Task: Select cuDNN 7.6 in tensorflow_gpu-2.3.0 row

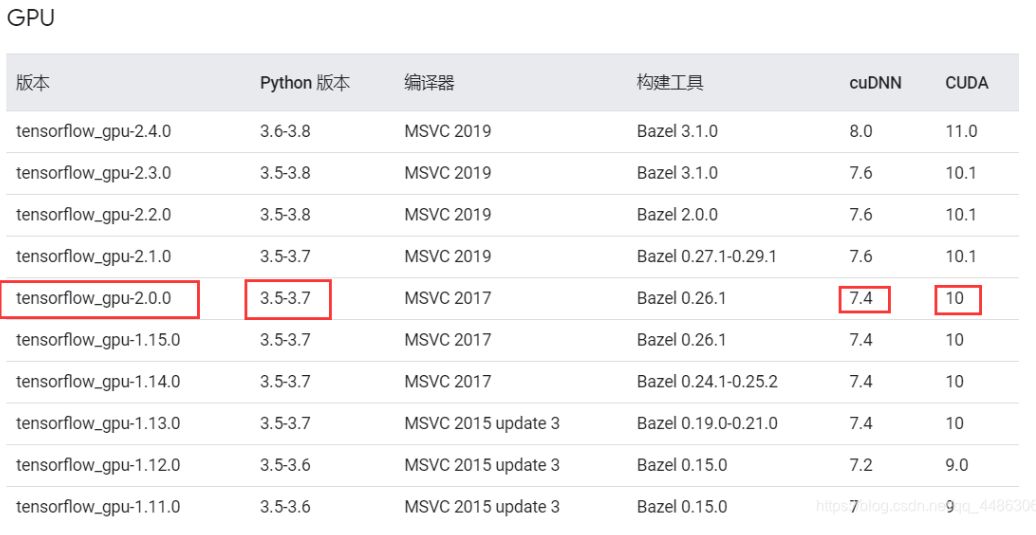Action: click(861, 173)
